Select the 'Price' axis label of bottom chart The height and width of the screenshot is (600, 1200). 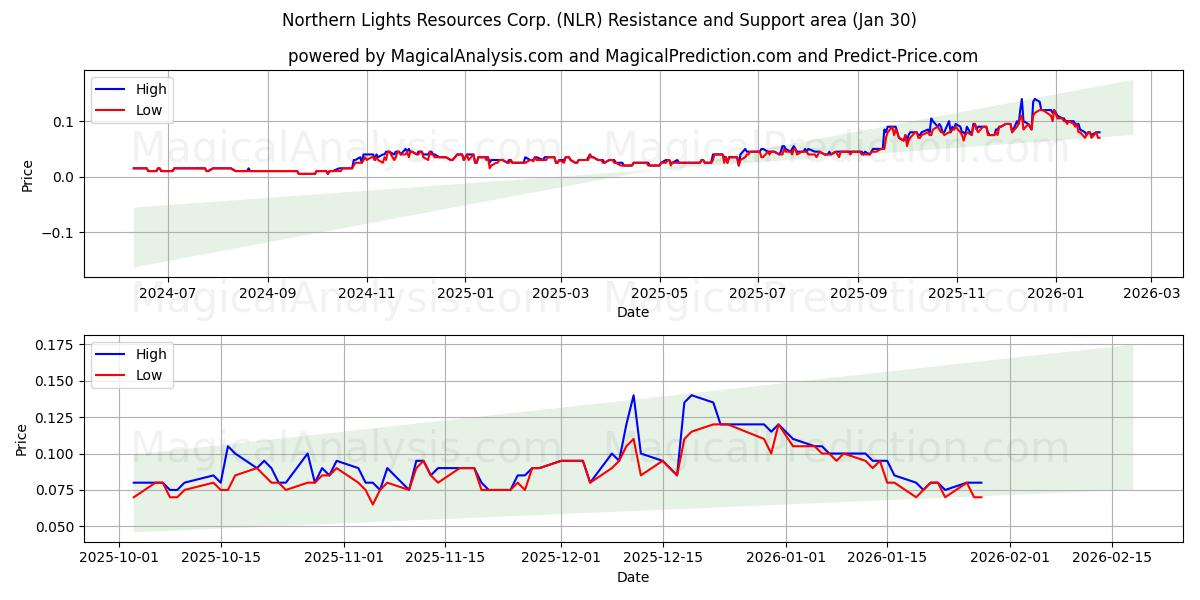[x=23, y=440]
